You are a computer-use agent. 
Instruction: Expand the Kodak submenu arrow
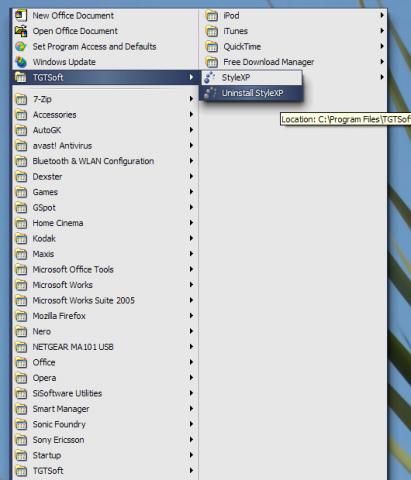coord(191,238)
